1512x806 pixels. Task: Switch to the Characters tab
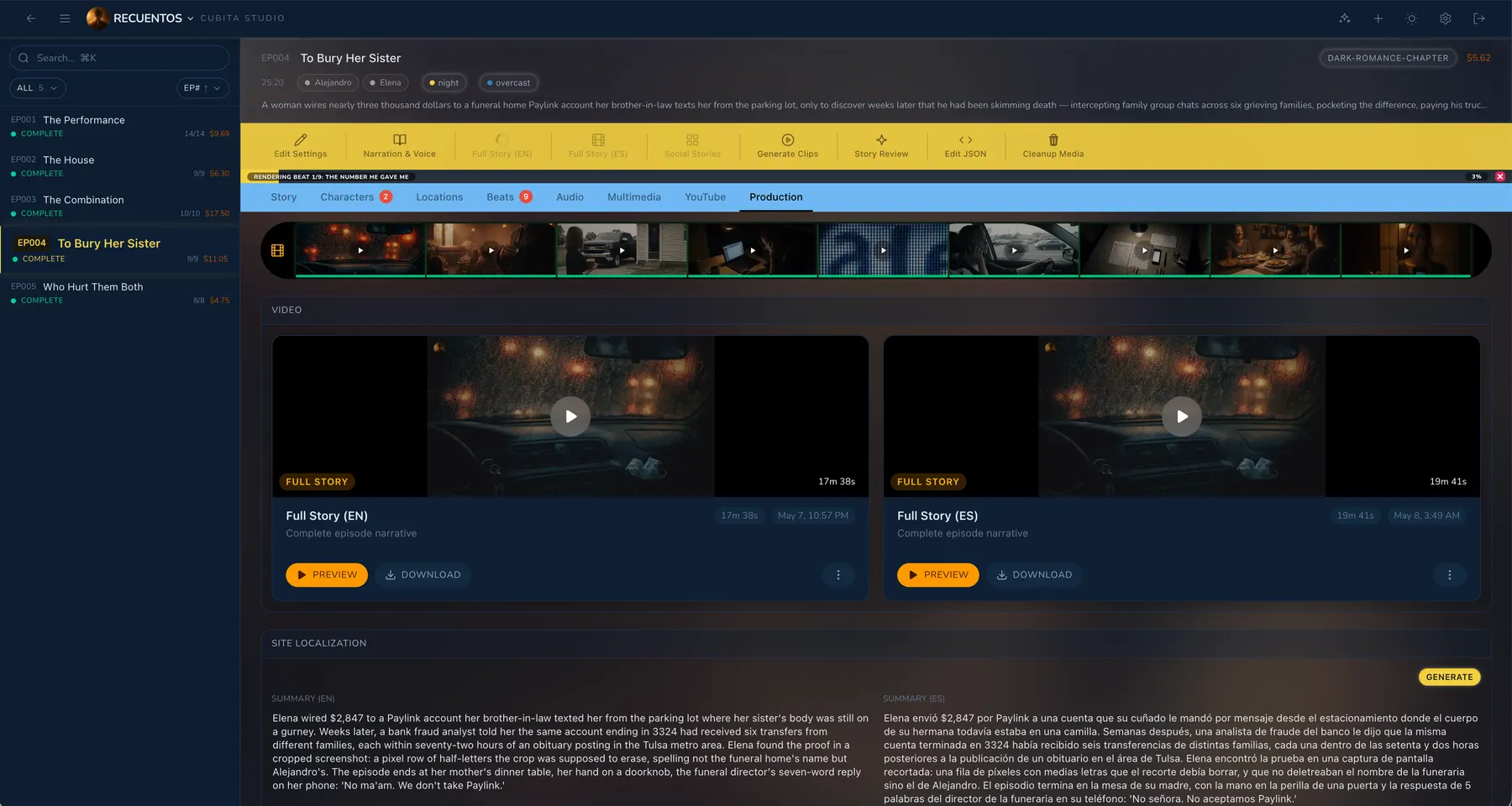point(356,197)
